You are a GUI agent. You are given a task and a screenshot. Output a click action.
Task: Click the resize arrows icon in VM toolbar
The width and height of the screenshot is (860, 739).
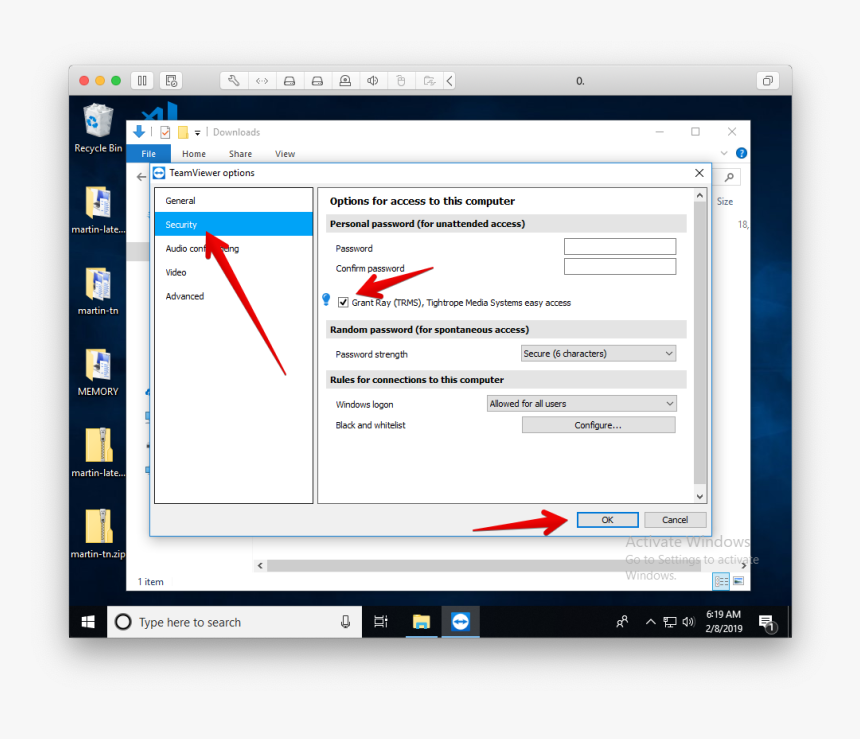click(262, 81)
